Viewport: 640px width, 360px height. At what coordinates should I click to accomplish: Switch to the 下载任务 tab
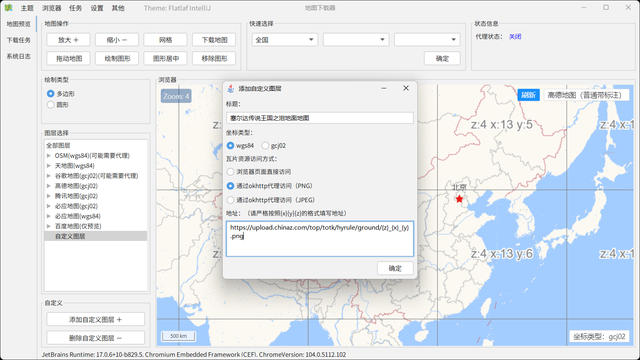point(18,40)
